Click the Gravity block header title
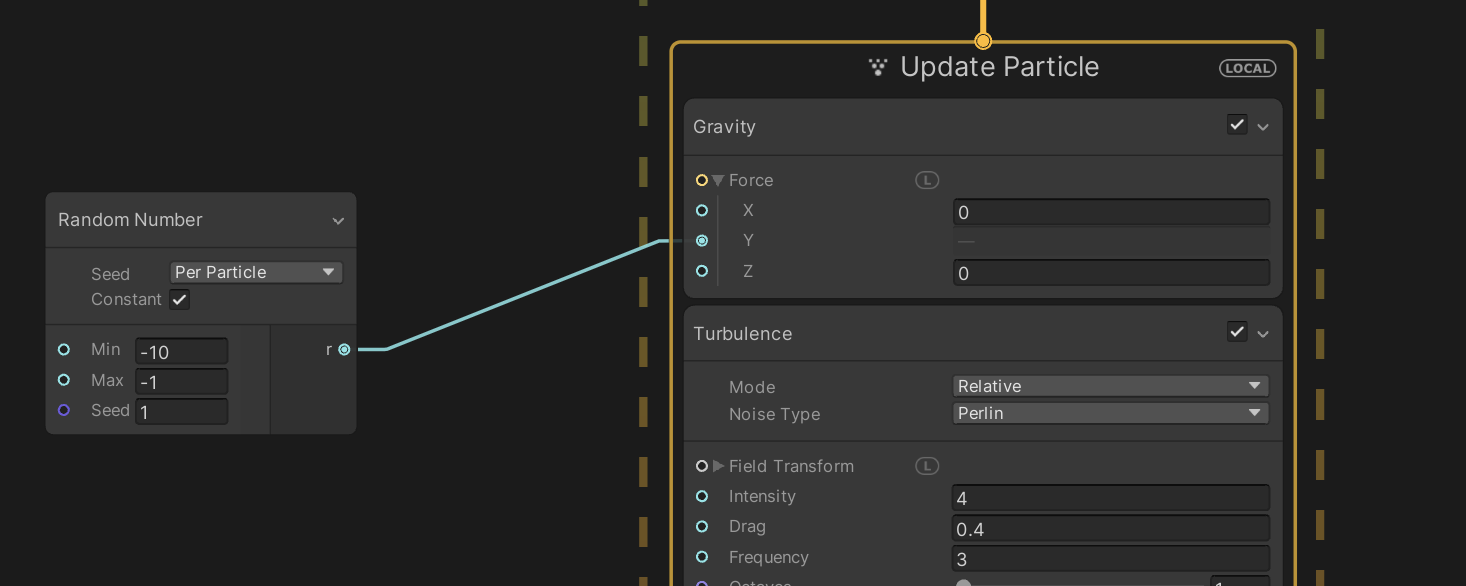Image resolution: width=1466 pixels, height=586 pixels. [725, 127]
